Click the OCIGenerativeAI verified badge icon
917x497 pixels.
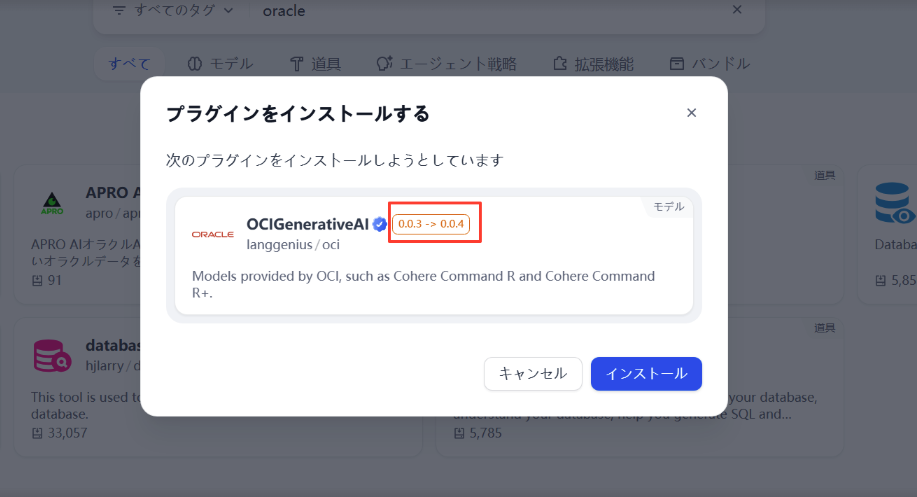[380, 225]
